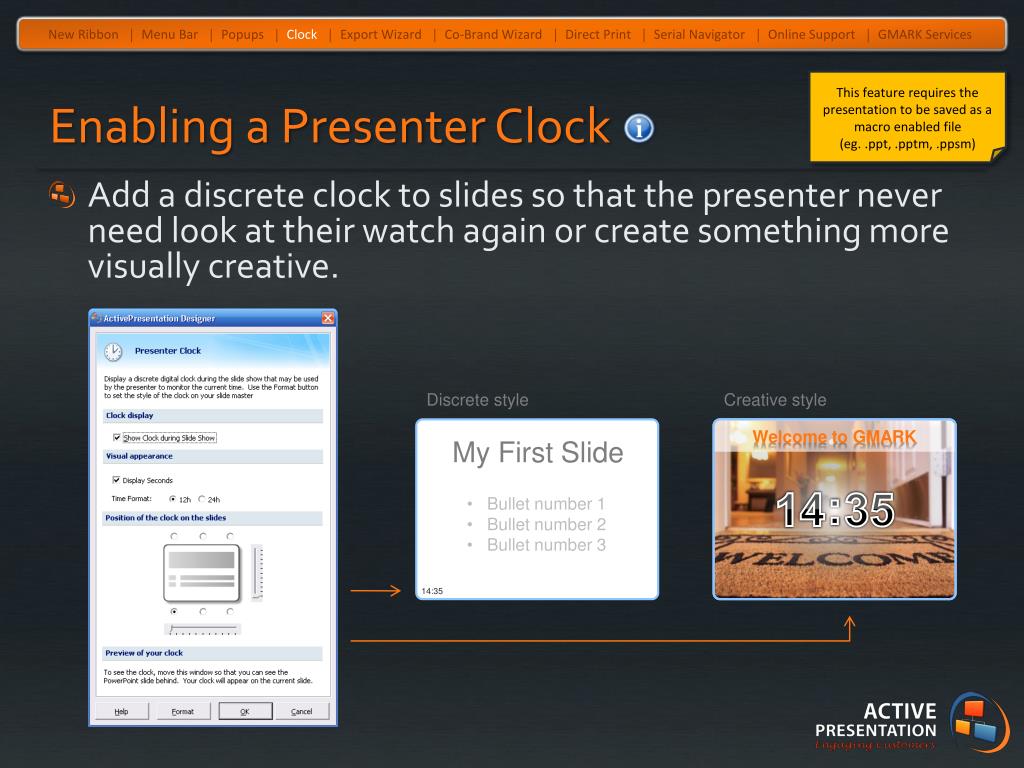Click the orange bullet icon beside paragraph

63,195
